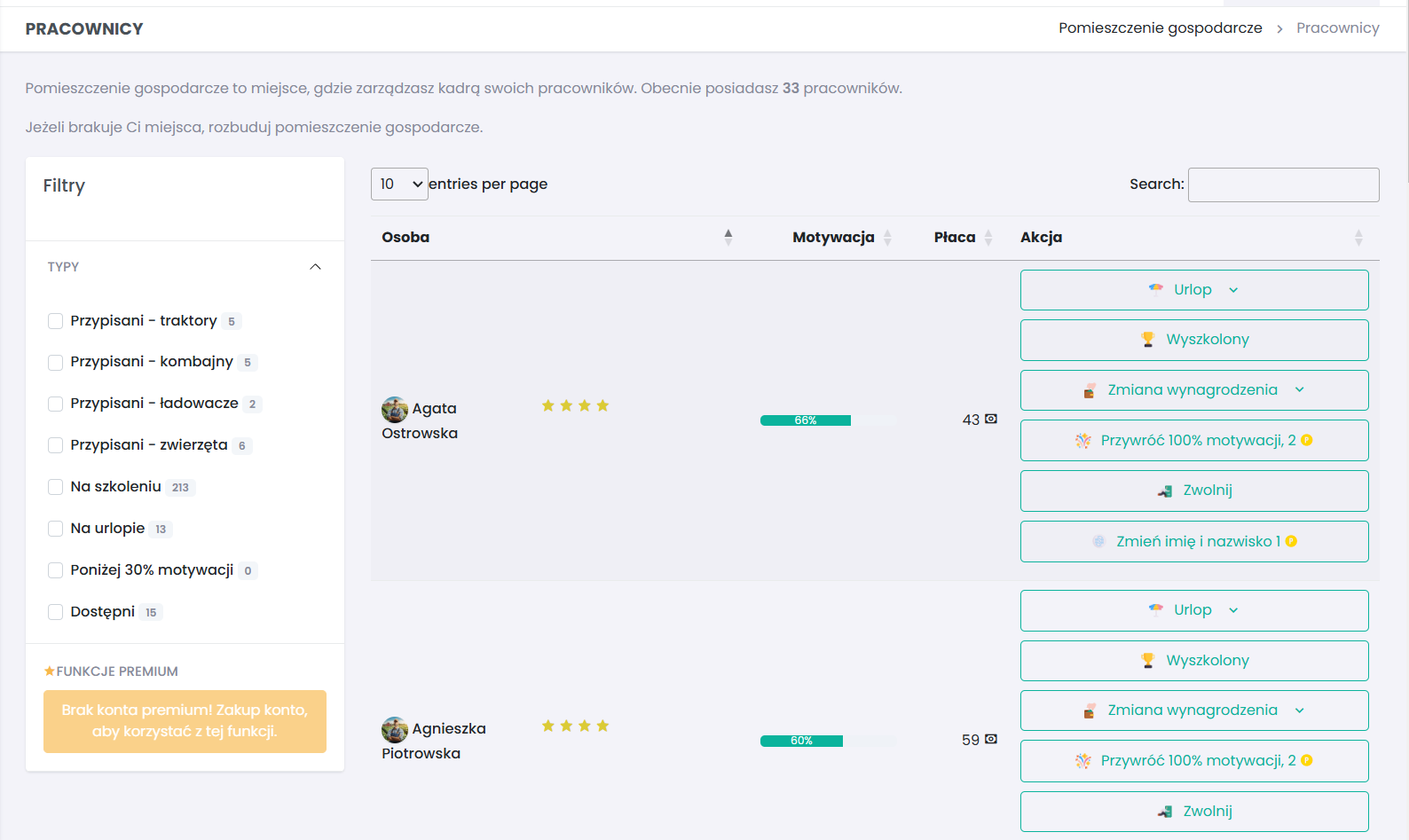Click the gold coin icon on Zmień imię i nazwisko
This screenshot has width=1409, height=840.
tap(1291, 541)
